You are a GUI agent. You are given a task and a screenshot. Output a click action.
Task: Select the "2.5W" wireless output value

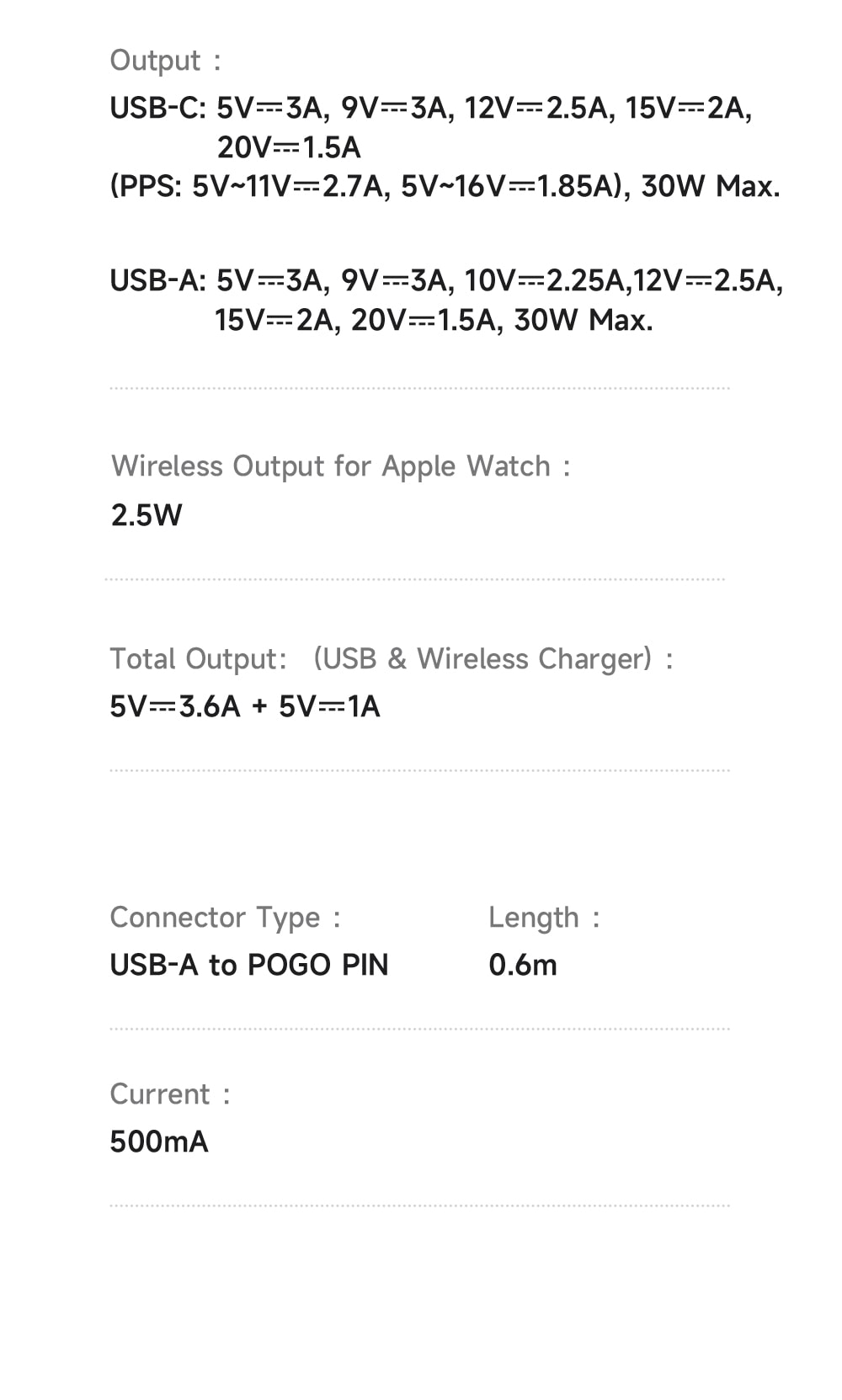[147, 515]
